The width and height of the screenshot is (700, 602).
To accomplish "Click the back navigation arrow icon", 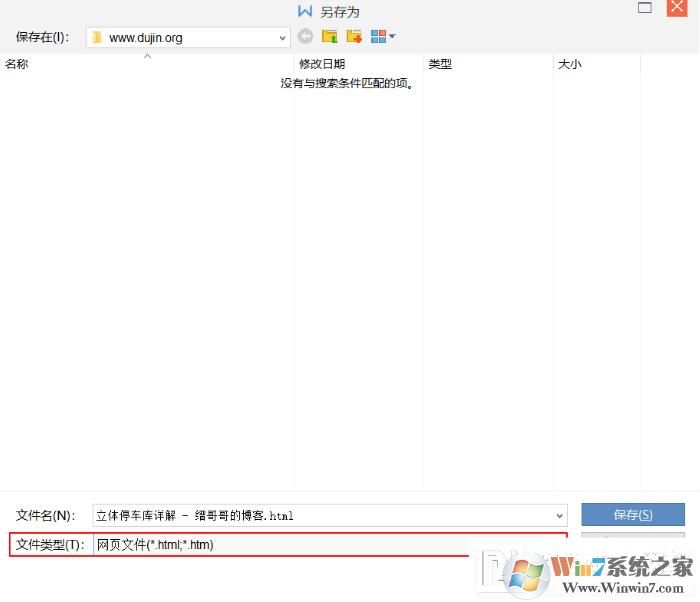I will [x=305, y=37].
